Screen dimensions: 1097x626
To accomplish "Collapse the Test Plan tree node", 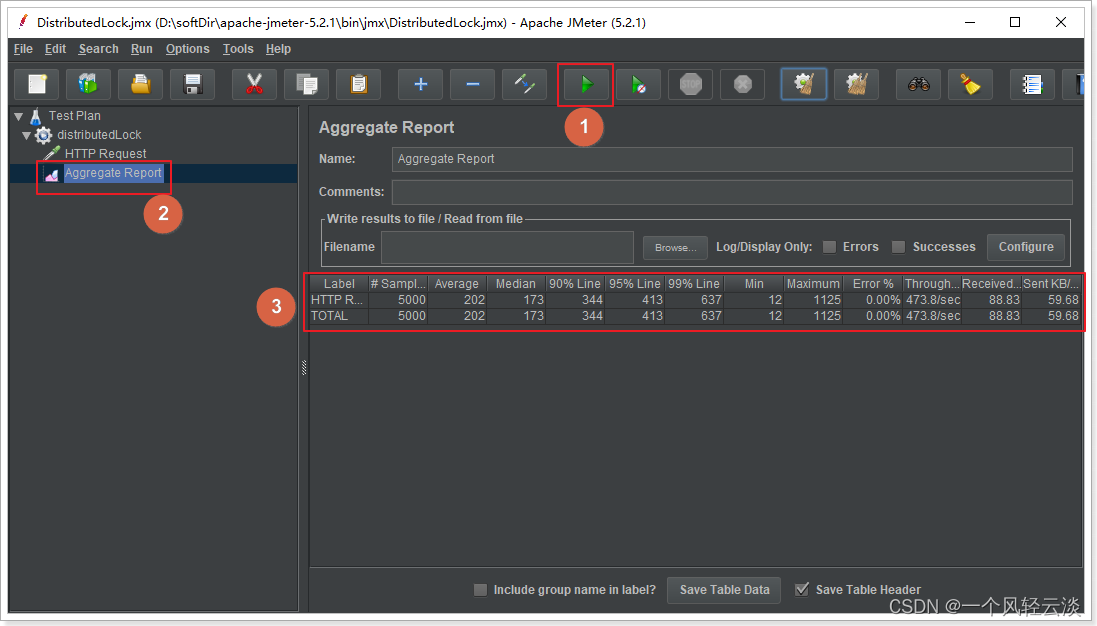I will coord(19,116).
